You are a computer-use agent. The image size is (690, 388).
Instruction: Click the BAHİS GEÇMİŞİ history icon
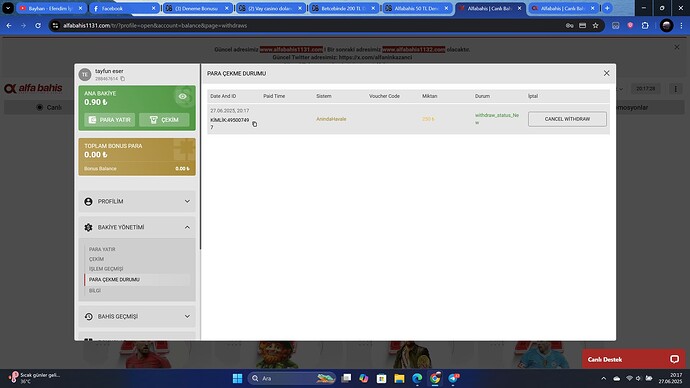88,317
